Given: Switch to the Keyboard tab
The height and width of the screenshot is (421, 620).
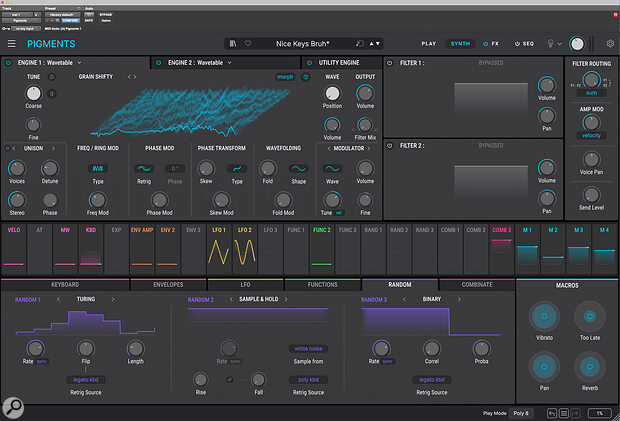Looking at the screenshot, I should click(x=65, y=285).
